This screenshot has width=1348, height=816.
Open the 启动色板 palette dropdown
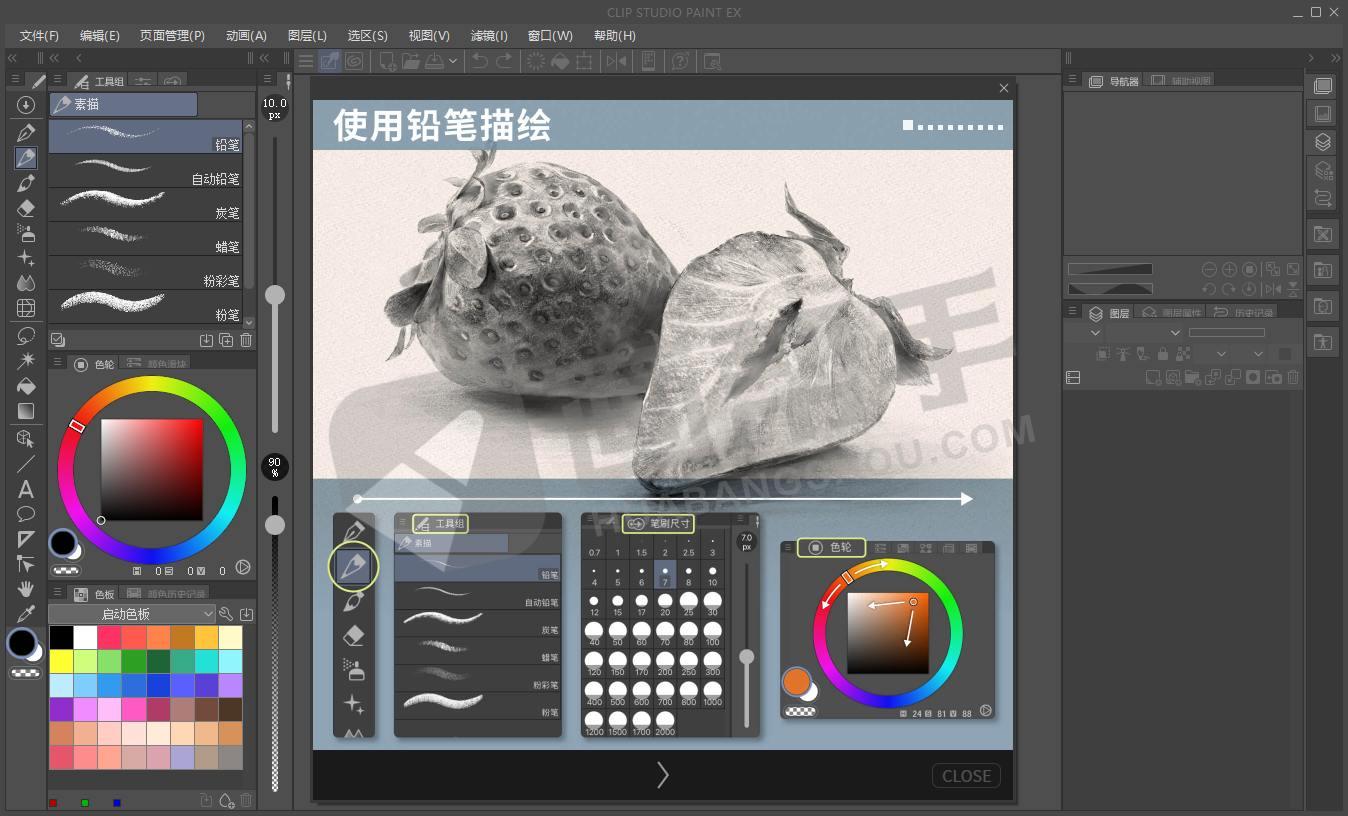[132, 614]
